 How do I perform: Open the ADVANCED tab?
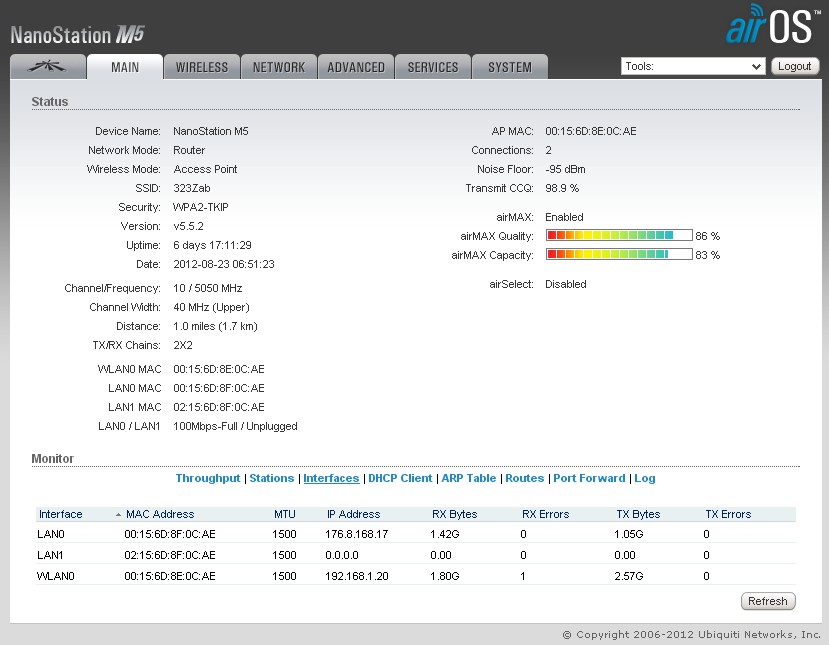click(356, 67)
